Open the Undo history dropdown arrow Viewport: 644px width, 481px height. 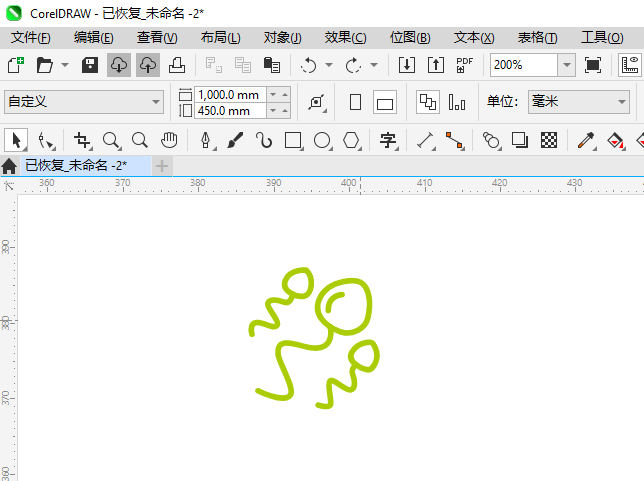pyautogui.click(x=329, y=65)
